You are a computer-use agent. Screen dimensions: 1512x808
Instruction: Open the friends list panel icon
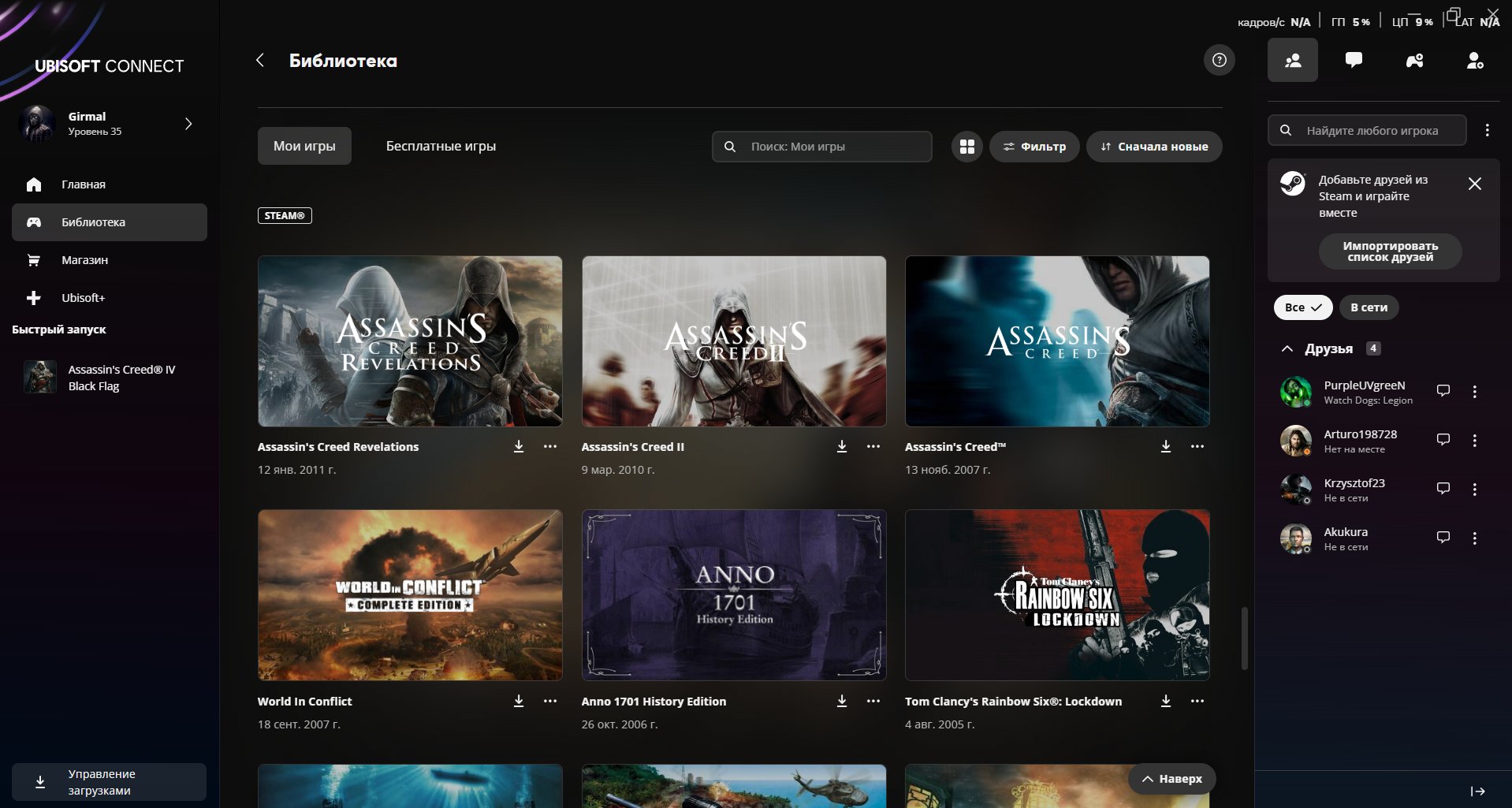(x=1292, y=60)
